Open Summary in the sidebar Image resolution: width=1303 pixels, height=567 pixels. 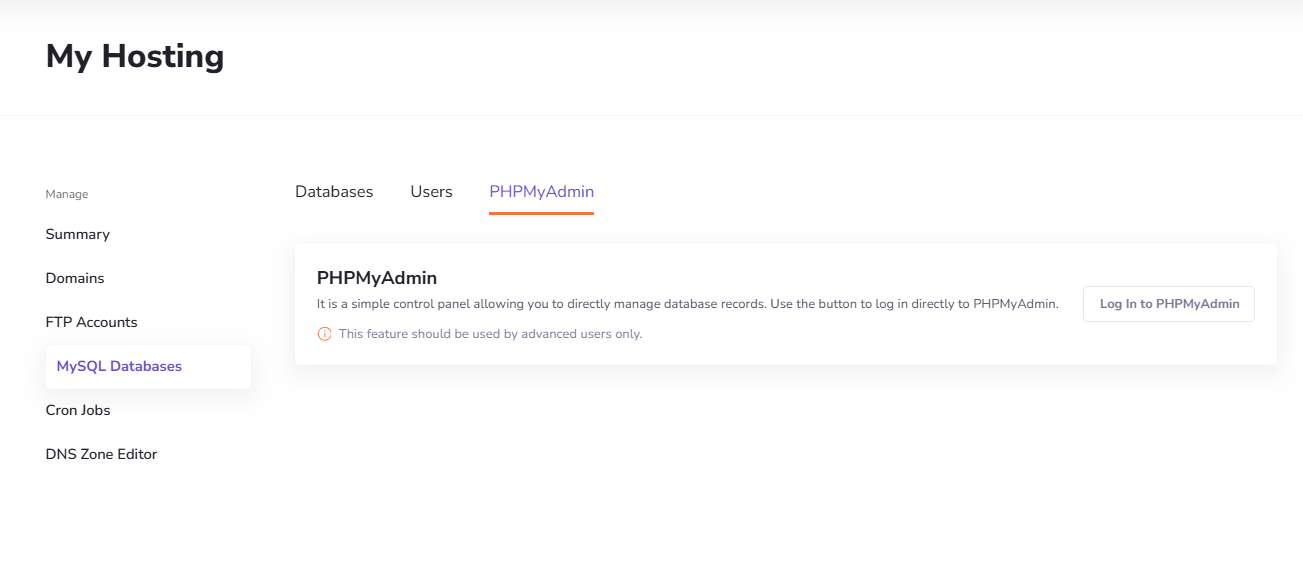(78, 234)
